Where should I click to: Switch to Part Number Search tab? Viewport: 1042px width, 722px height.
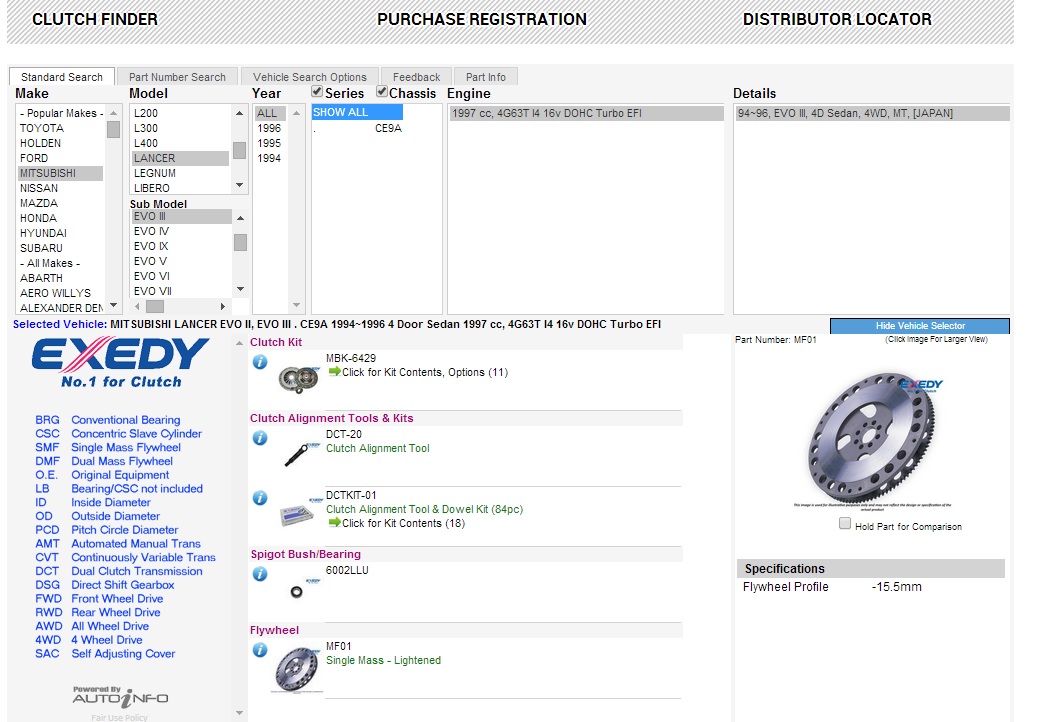[177, 77]
